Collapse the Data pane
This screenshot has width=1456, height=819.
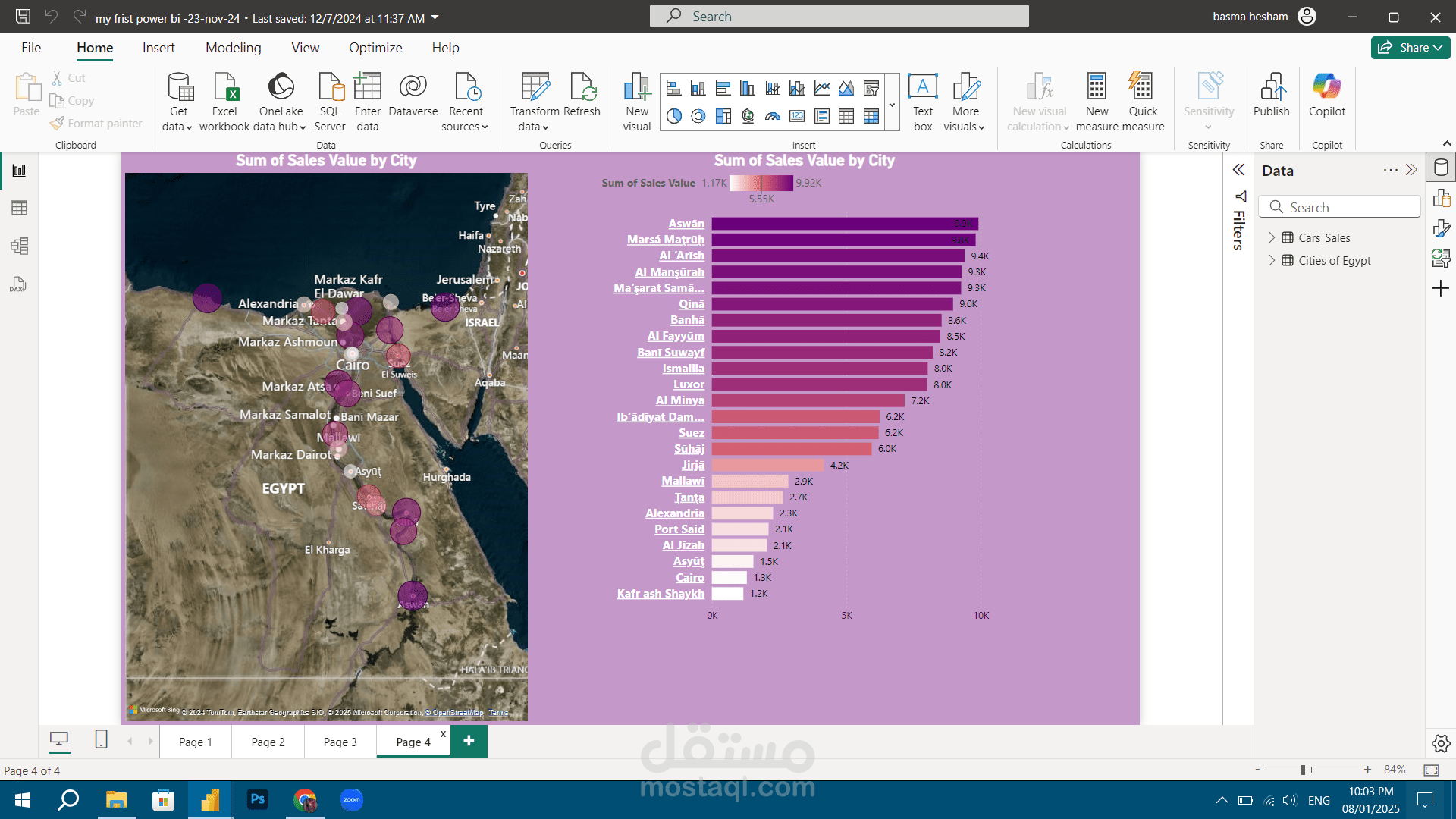[1411, 170]
